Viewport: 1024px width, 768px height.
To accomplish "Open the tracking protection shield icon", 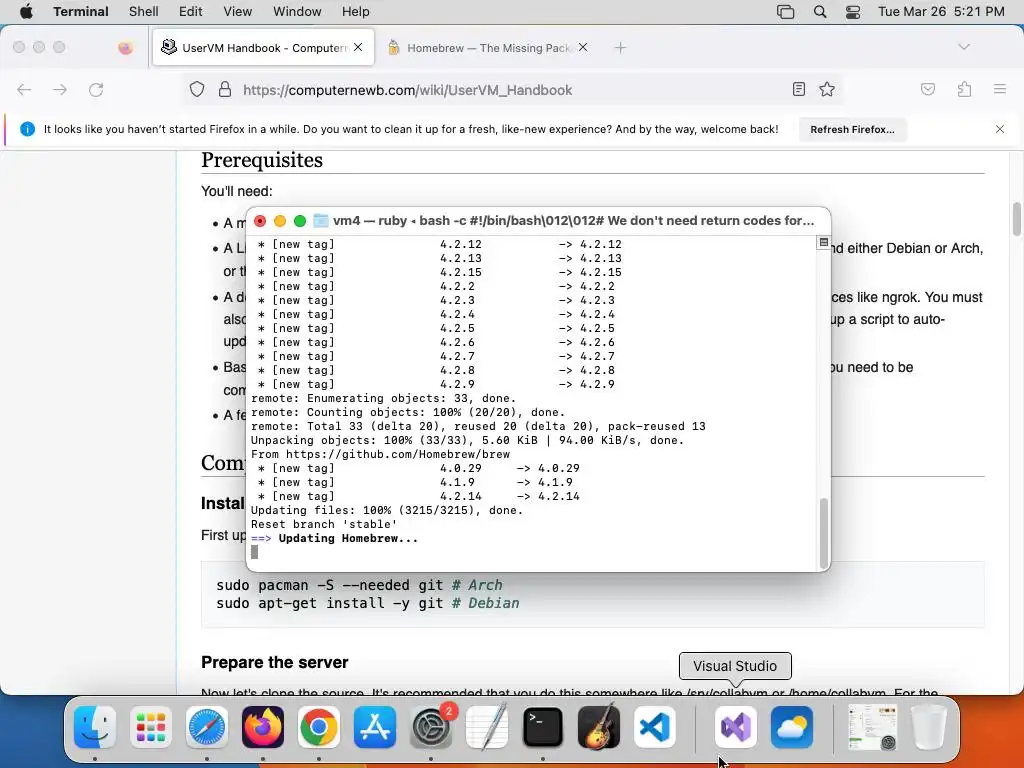I will 197,89.
